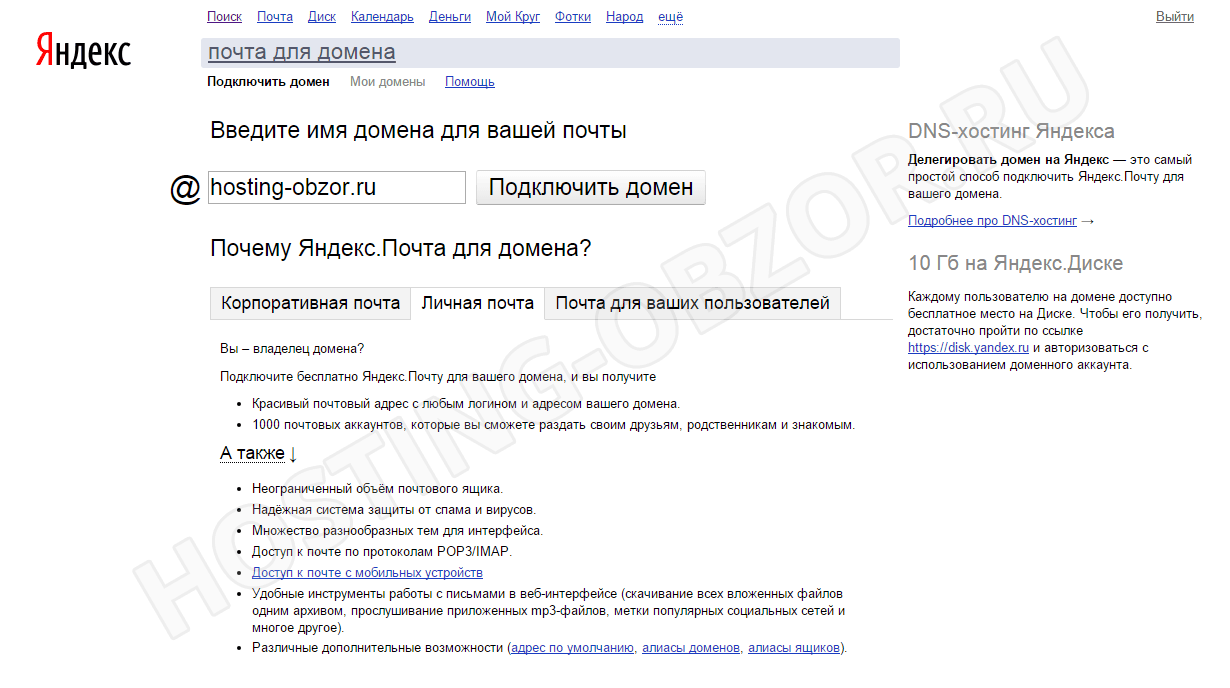Open https://disk.yandex.ru link
The width and height of the screenshot is (1230, 688).
[969, 348]
